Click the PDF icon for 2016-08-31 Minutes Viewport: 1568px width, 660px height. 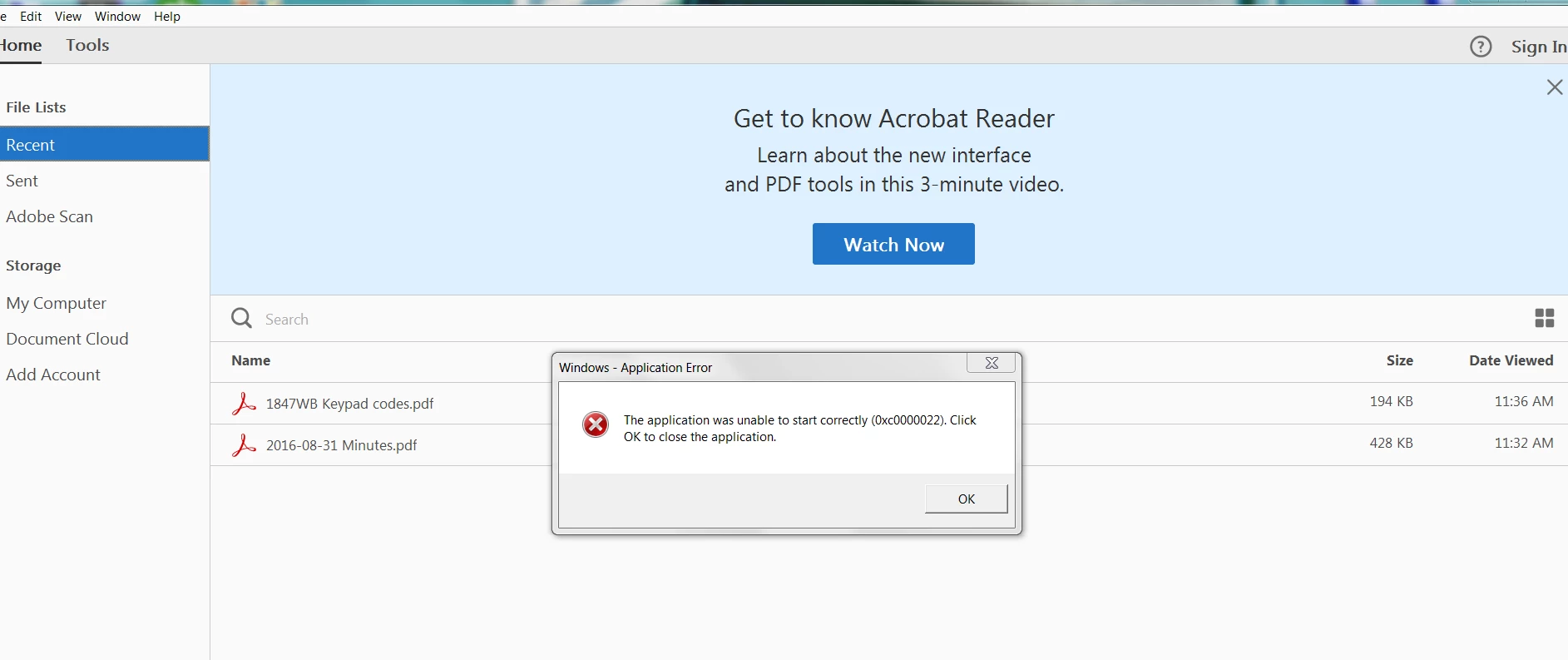pyautogui.click(x=243, y=445)
